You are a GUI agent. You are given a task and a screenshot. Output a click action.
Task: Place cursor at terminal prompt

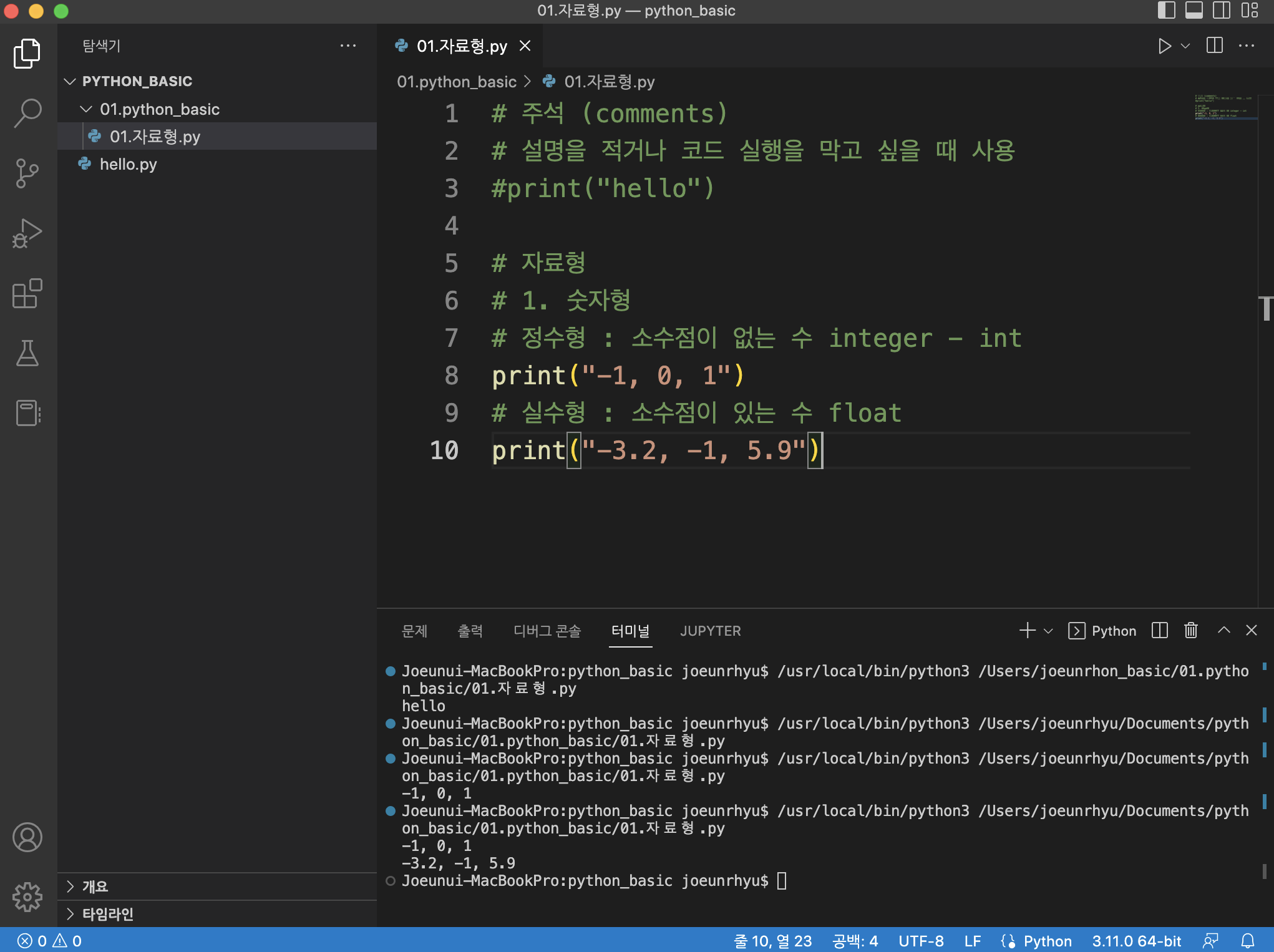782,881
